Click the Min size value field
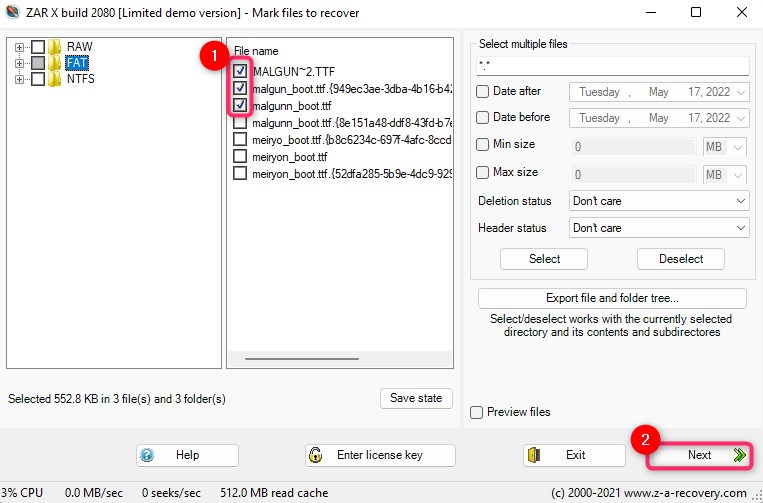This screenshot has width=763, height=503. click(x=634, y=147)
